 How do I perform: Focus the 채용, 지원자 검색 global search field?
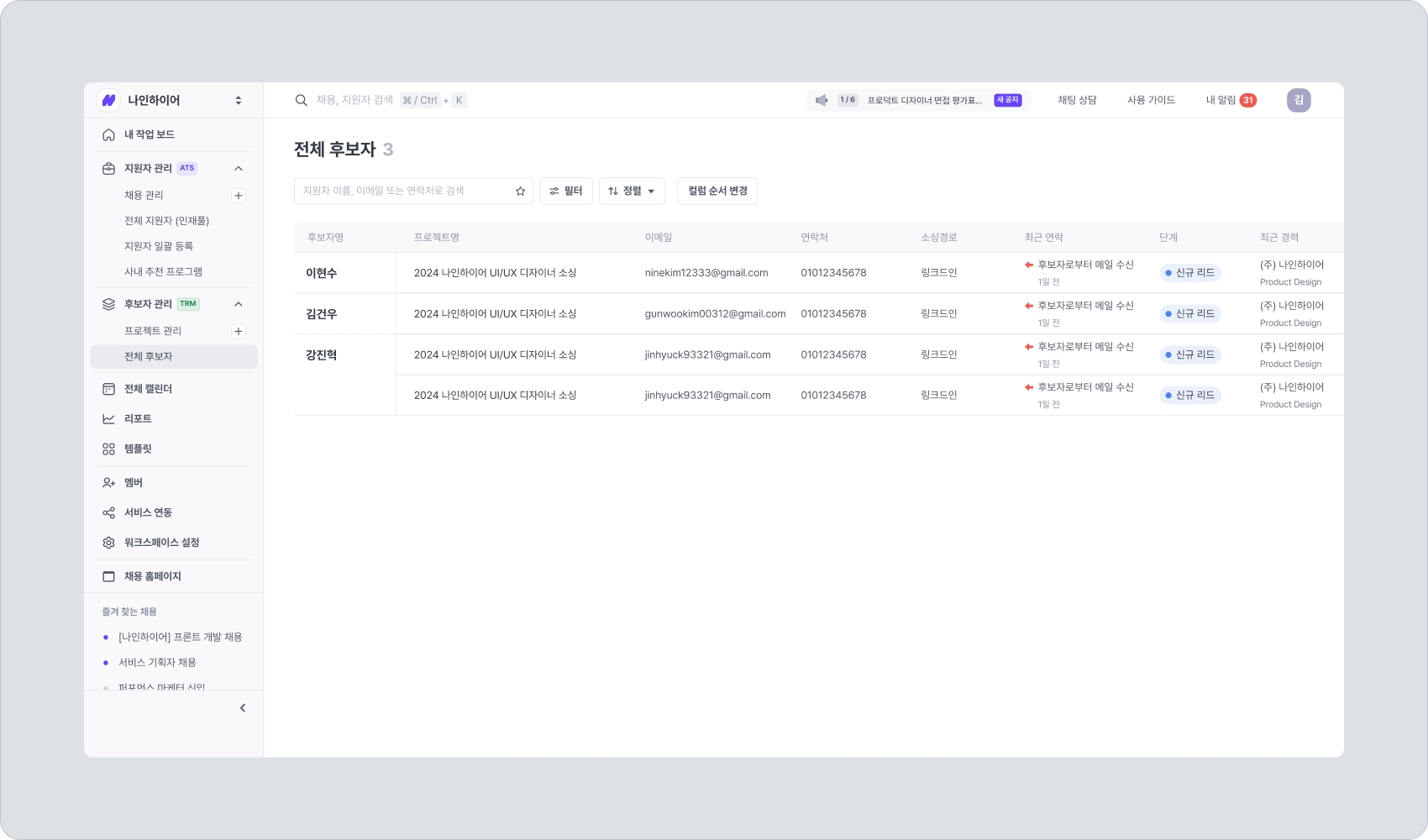[x=354, y=100]
